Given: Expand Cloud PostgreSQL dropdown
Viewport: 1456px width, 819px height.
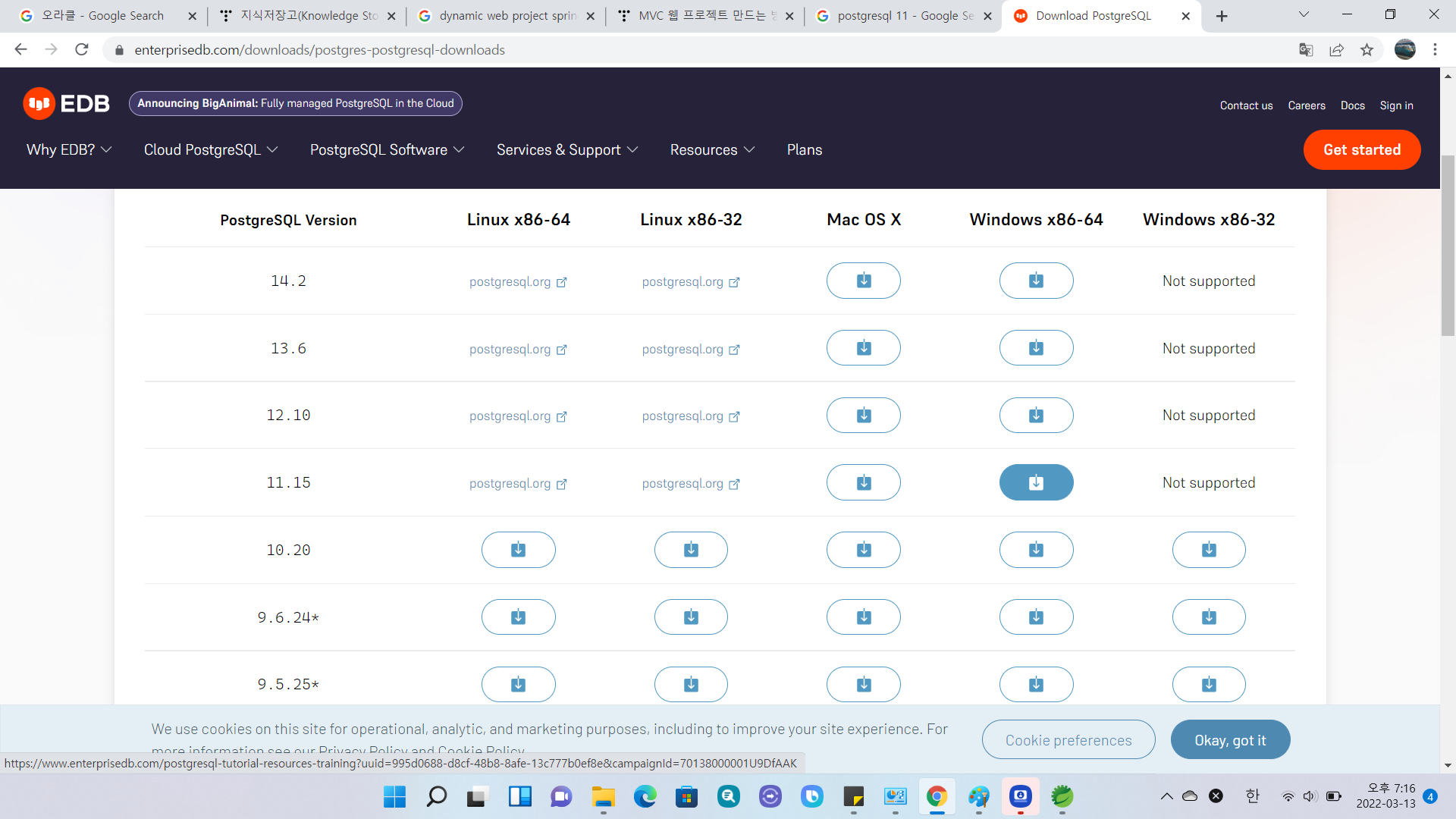Looking at the screenshot, I should click(211, 149).
